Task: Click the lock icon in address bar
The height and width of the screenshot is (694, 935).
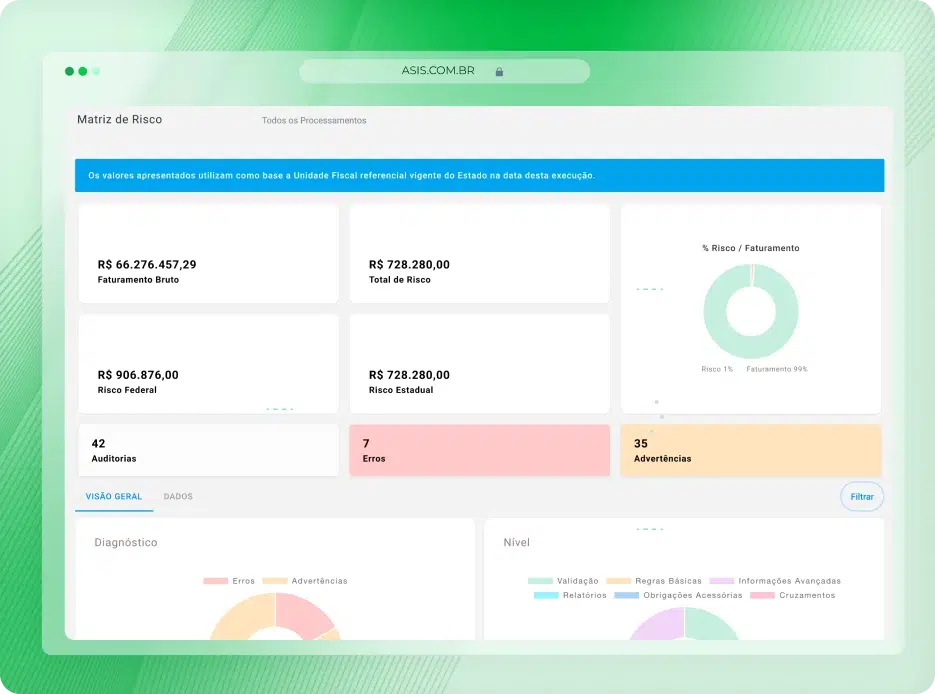Action: click(499, 72)
